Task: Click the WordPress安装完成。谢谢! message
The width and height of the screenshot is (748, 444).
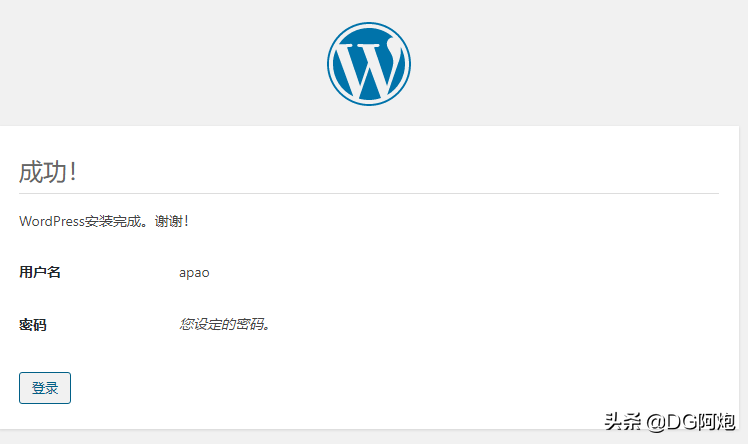Action: (x=104, y=221)
